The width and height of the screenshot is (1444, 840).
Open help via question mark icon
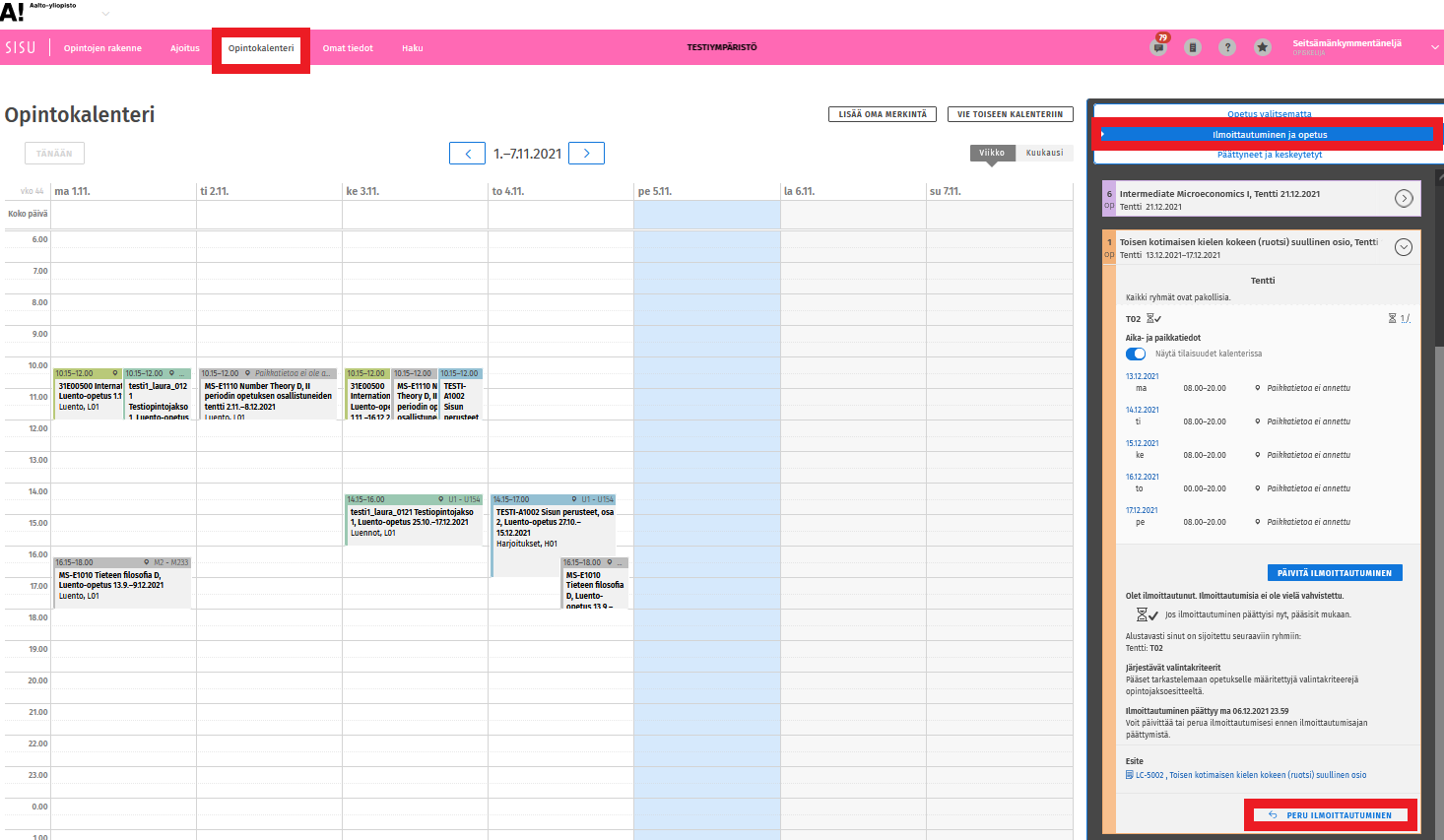(1227, 47)
